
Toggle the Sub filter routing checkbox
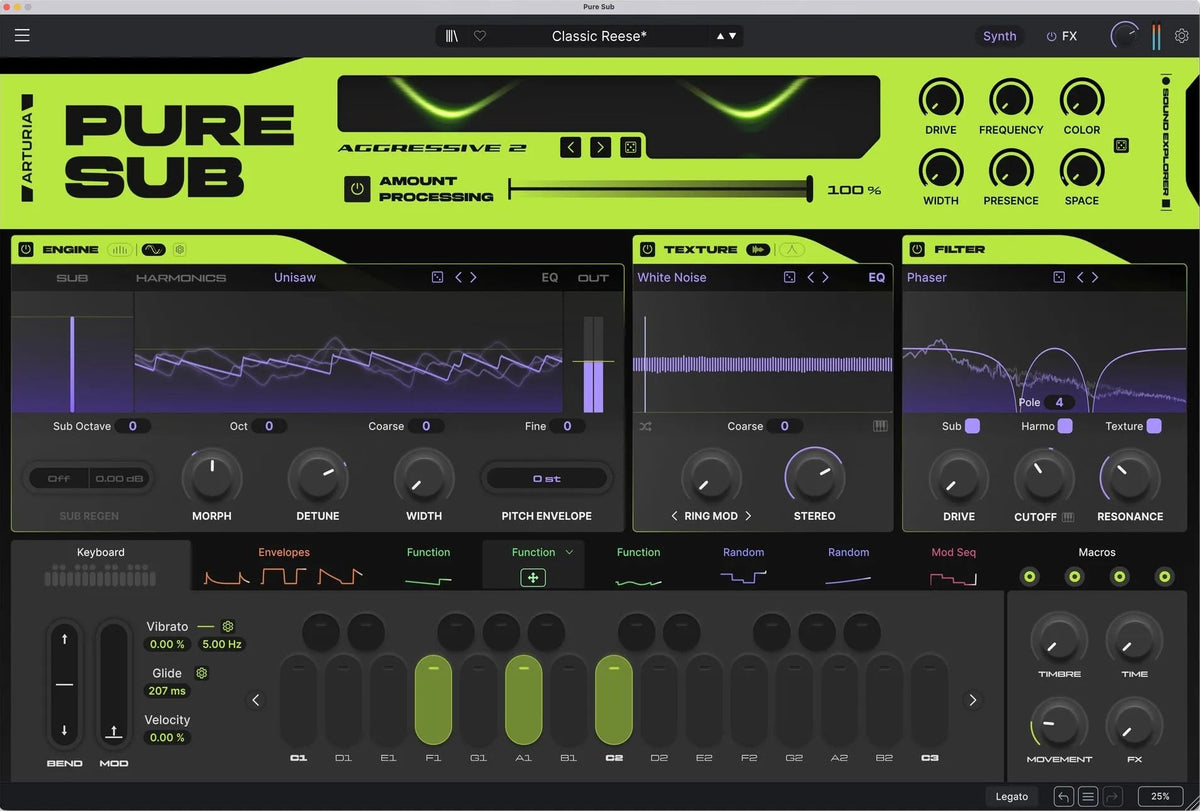click(972, 426)
